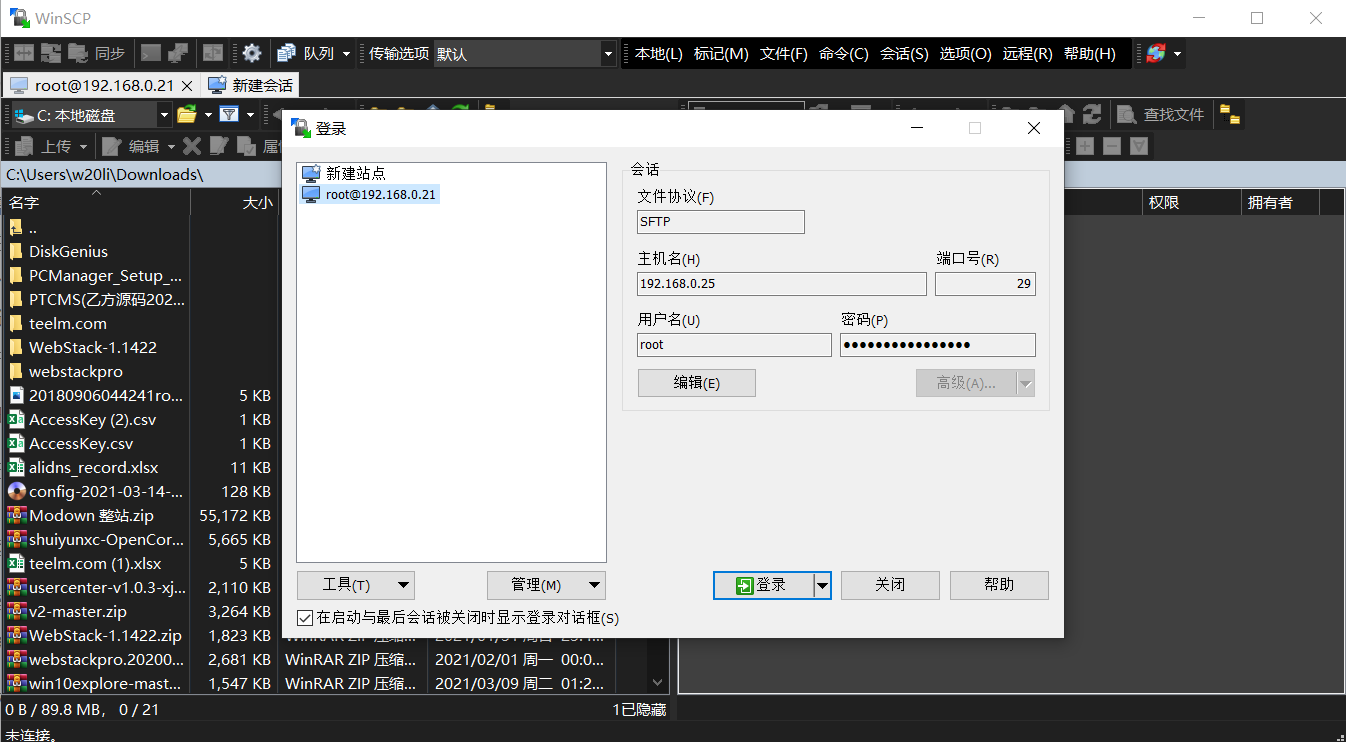Open the 标记(M) menu
The width and height of the screenshot is (1346, 742).
(721, 53)
